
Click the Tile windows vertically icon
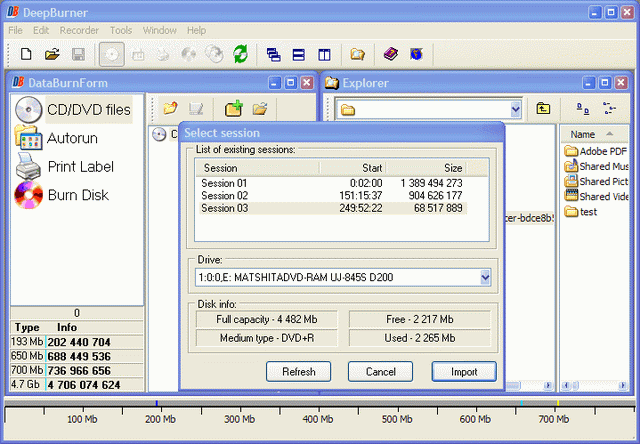[x=324, y=54]
